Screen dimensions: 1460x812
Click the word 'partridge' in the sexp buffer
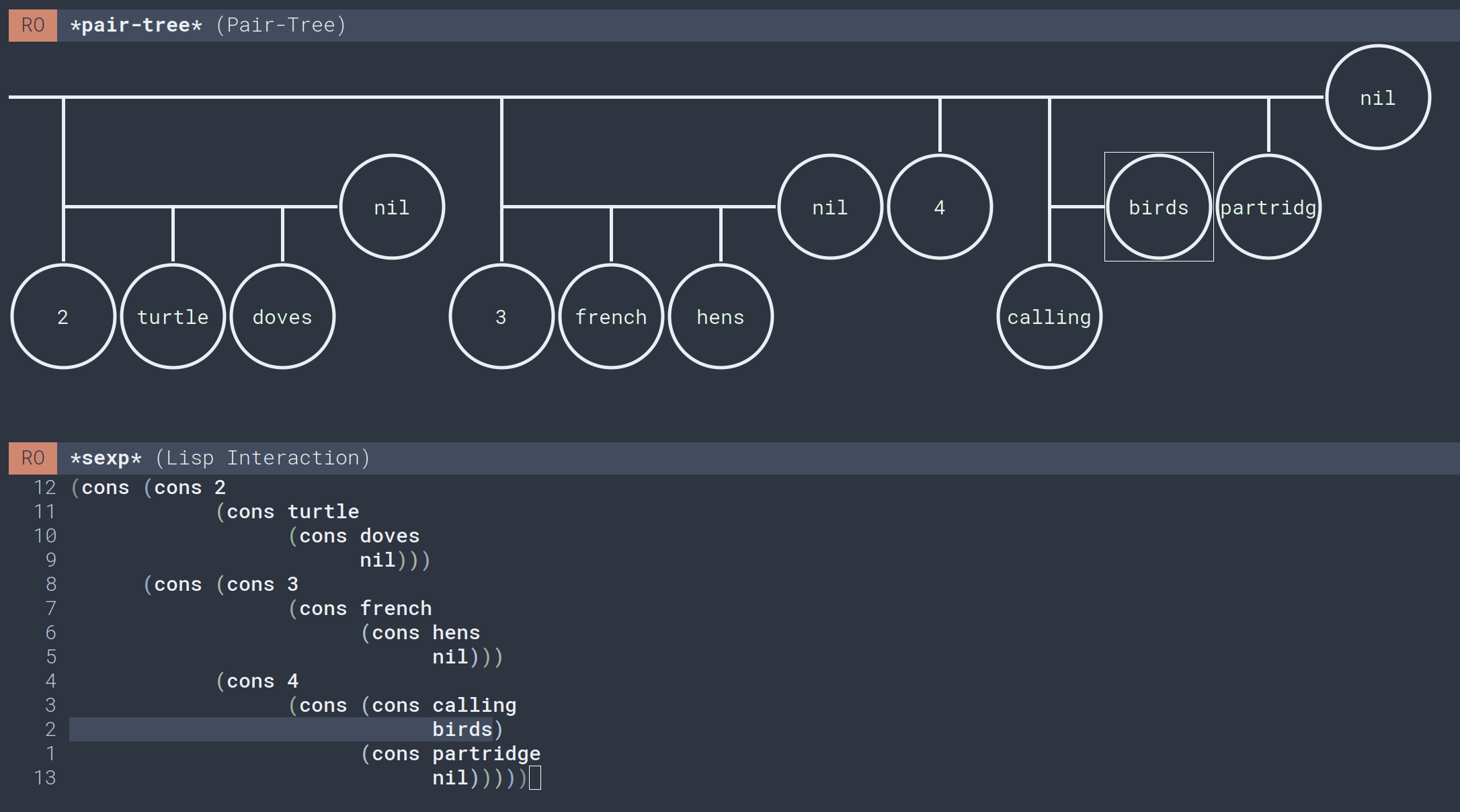coord(487,754)
